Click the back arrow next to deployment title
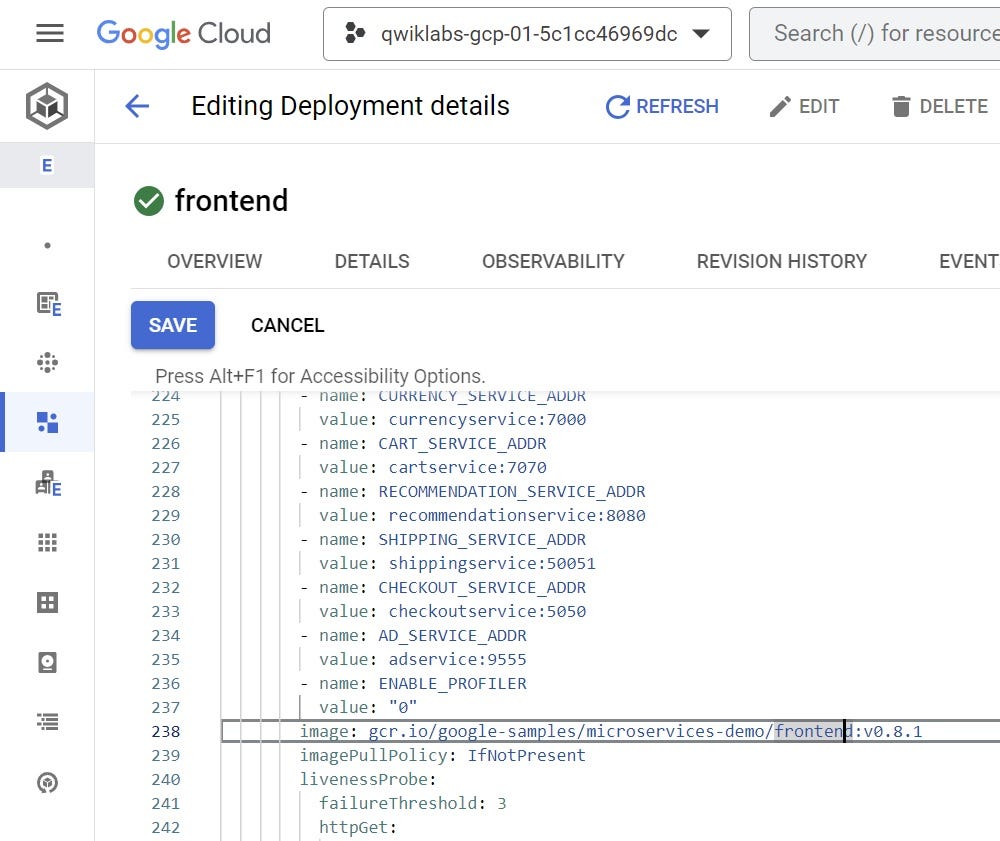1000x841 pixels. tap(136, 106)
